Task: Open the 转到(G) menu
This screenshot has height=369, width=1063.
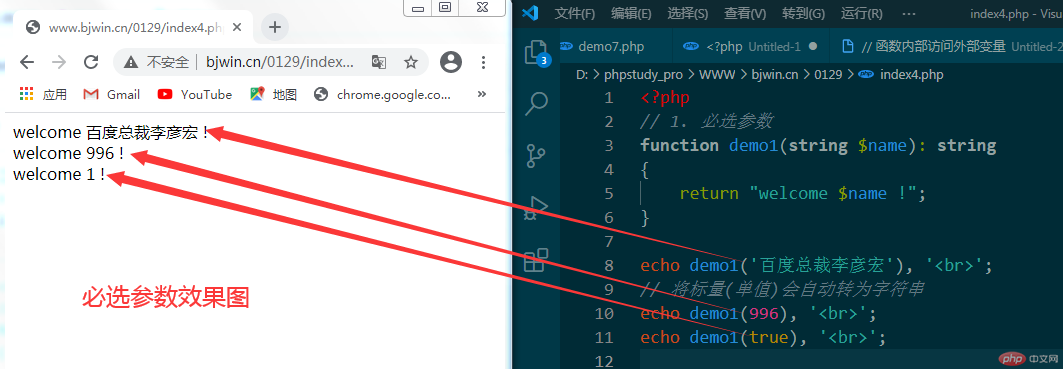Action: pyautogui.click(x=803, y=14)
